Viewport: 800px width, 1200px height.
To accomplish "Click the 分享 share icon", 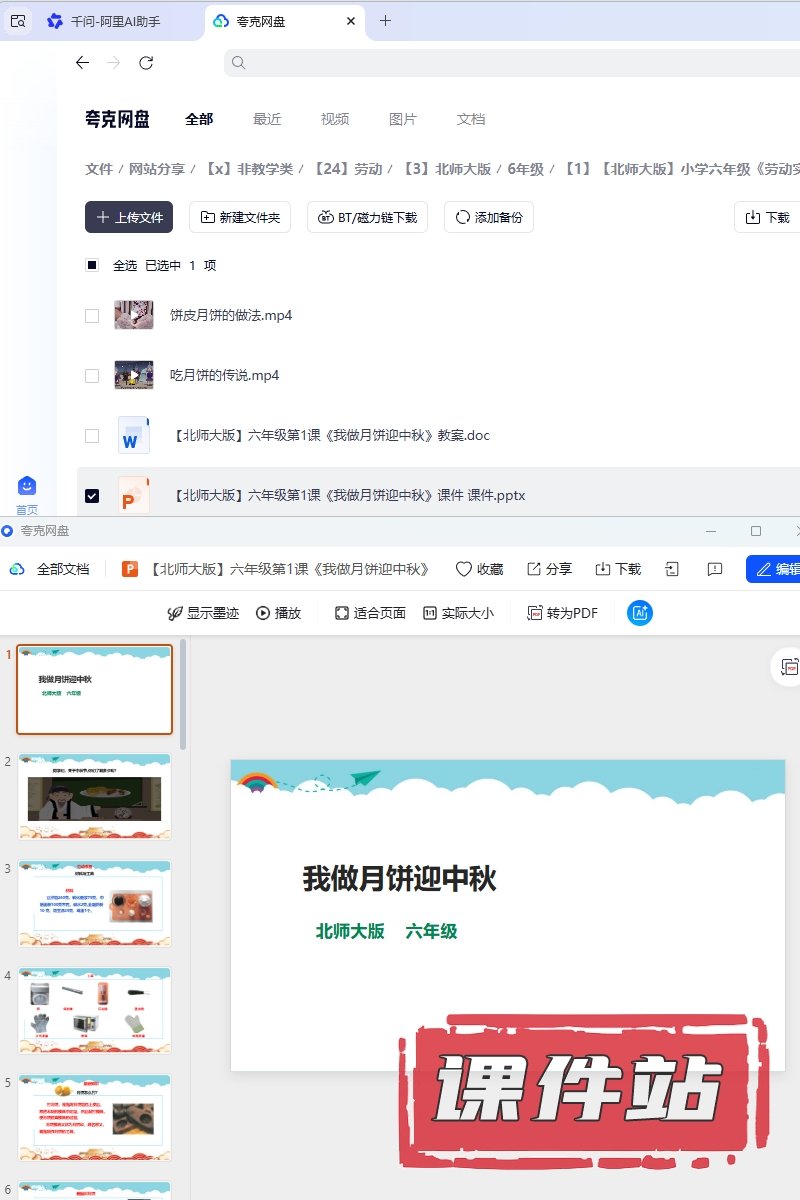I will [535, 569].
